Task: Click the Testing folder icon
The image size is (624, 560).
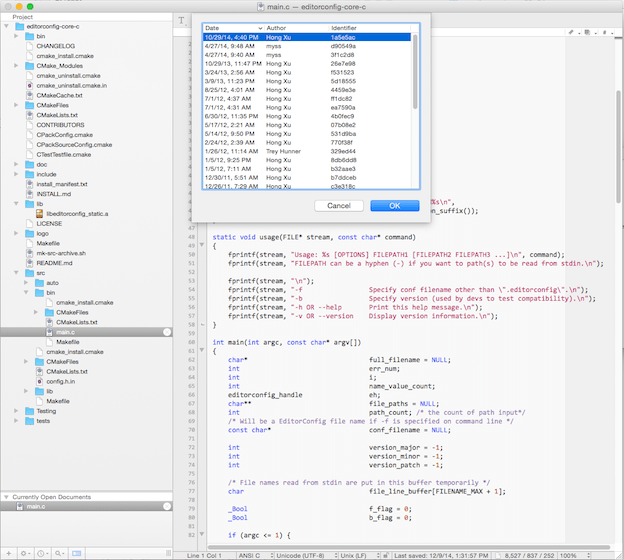Action: pos(28,411)
